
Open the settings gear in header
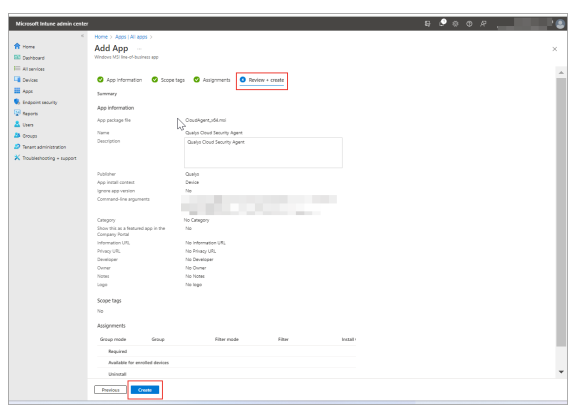(456, 24)
